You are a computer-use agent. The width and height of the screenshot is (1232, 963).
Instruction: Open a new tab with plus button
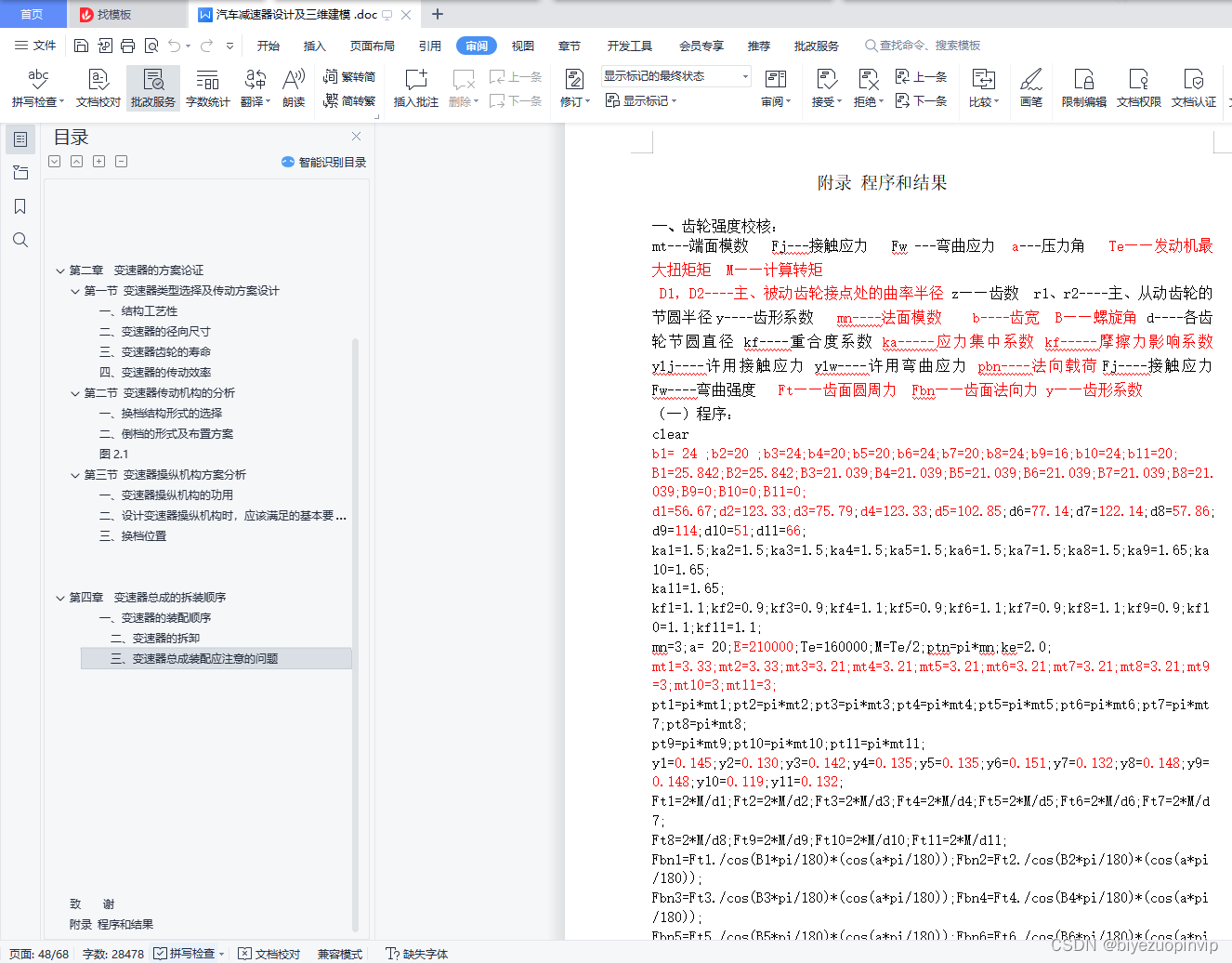438,14
